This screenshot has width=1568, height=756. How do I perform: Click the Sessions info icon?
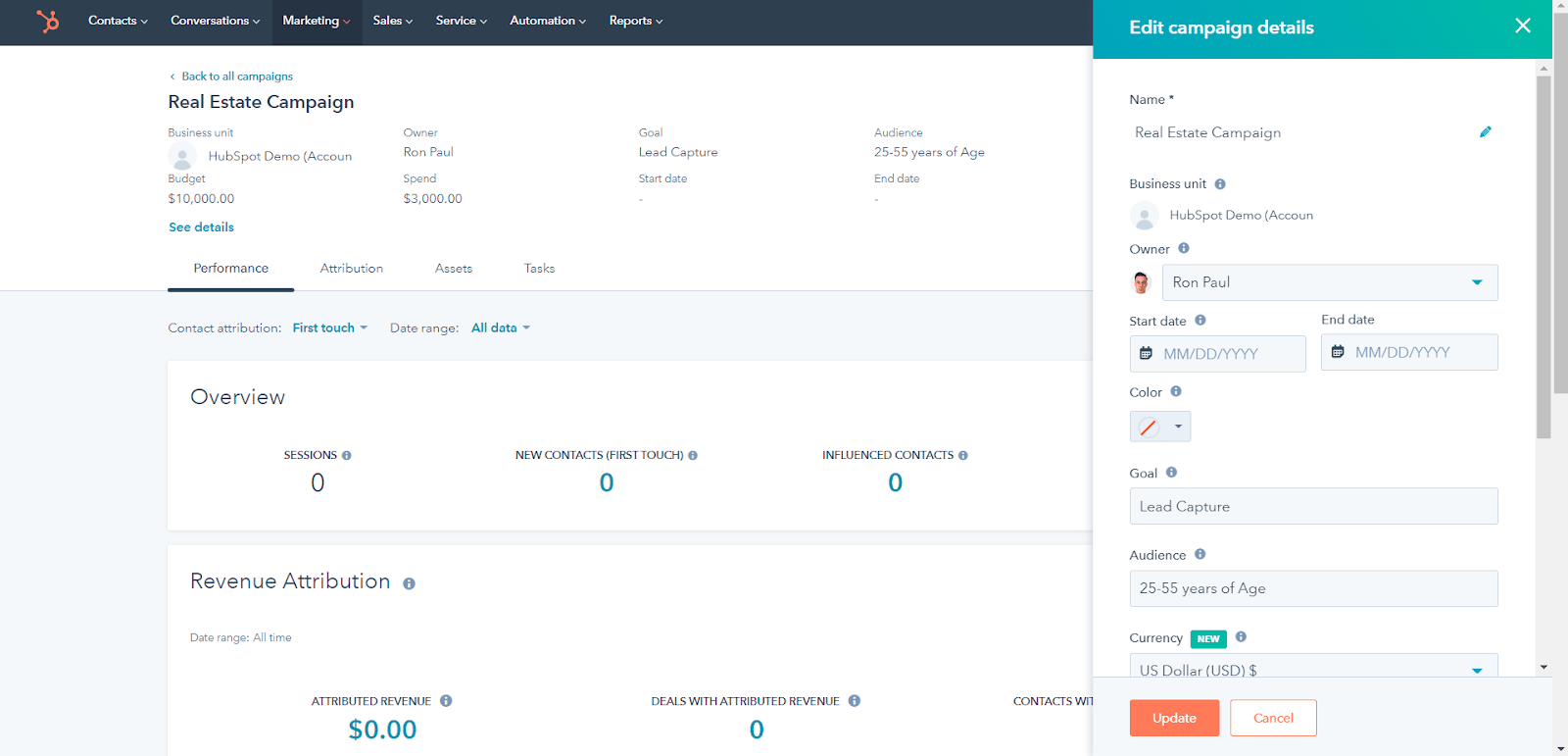click(x=347, y=456)
